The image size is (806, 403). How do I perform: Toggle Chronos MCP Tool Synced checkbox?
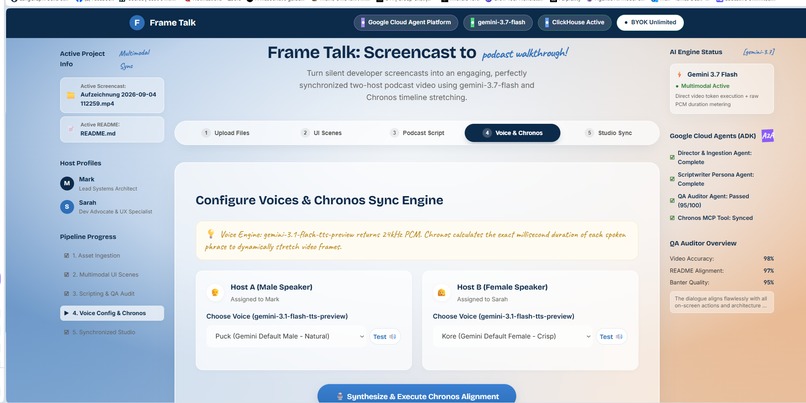click(672, 218)
